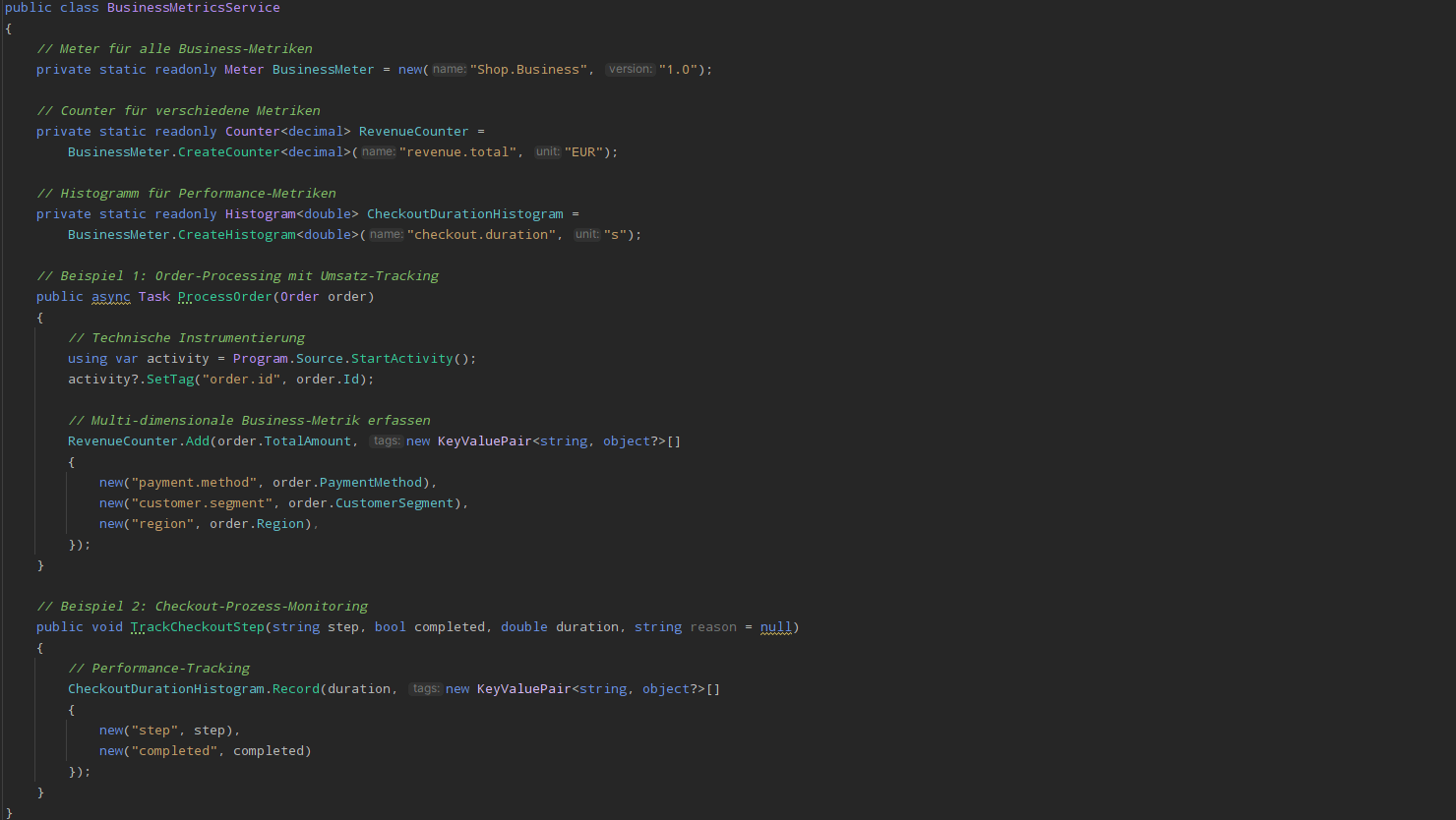Viewport: 1456px width, 820px height.
Task: Click the underlined async keyword
Action: (x=110, y=297)
